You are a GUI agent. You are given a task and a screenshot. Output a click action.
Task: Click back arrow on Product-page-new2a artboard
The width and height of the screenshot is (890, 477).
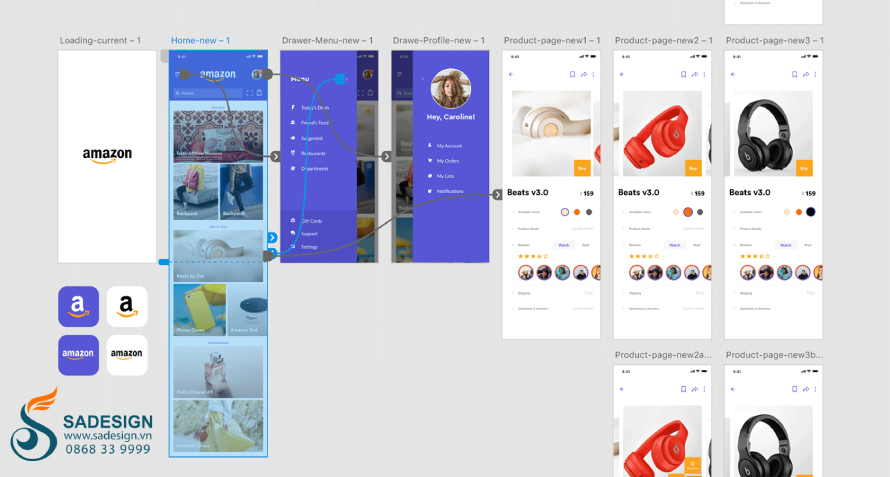622,389
